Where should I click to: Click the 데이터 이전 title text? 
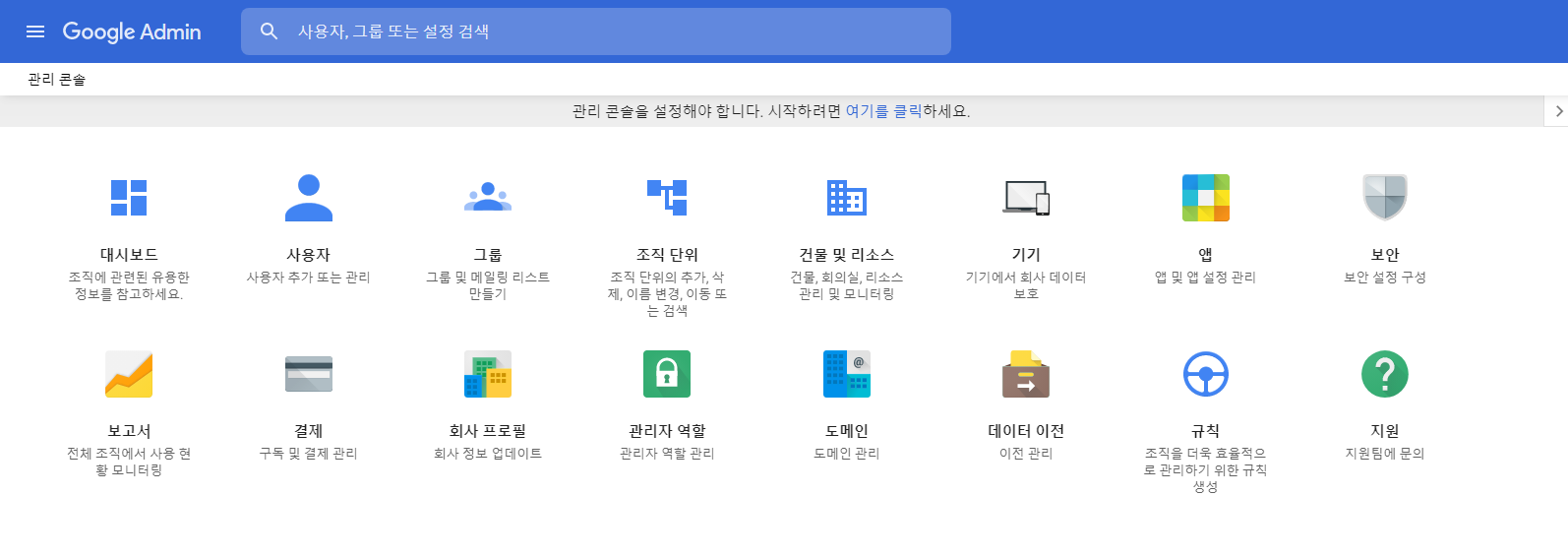coord(1026,431)
